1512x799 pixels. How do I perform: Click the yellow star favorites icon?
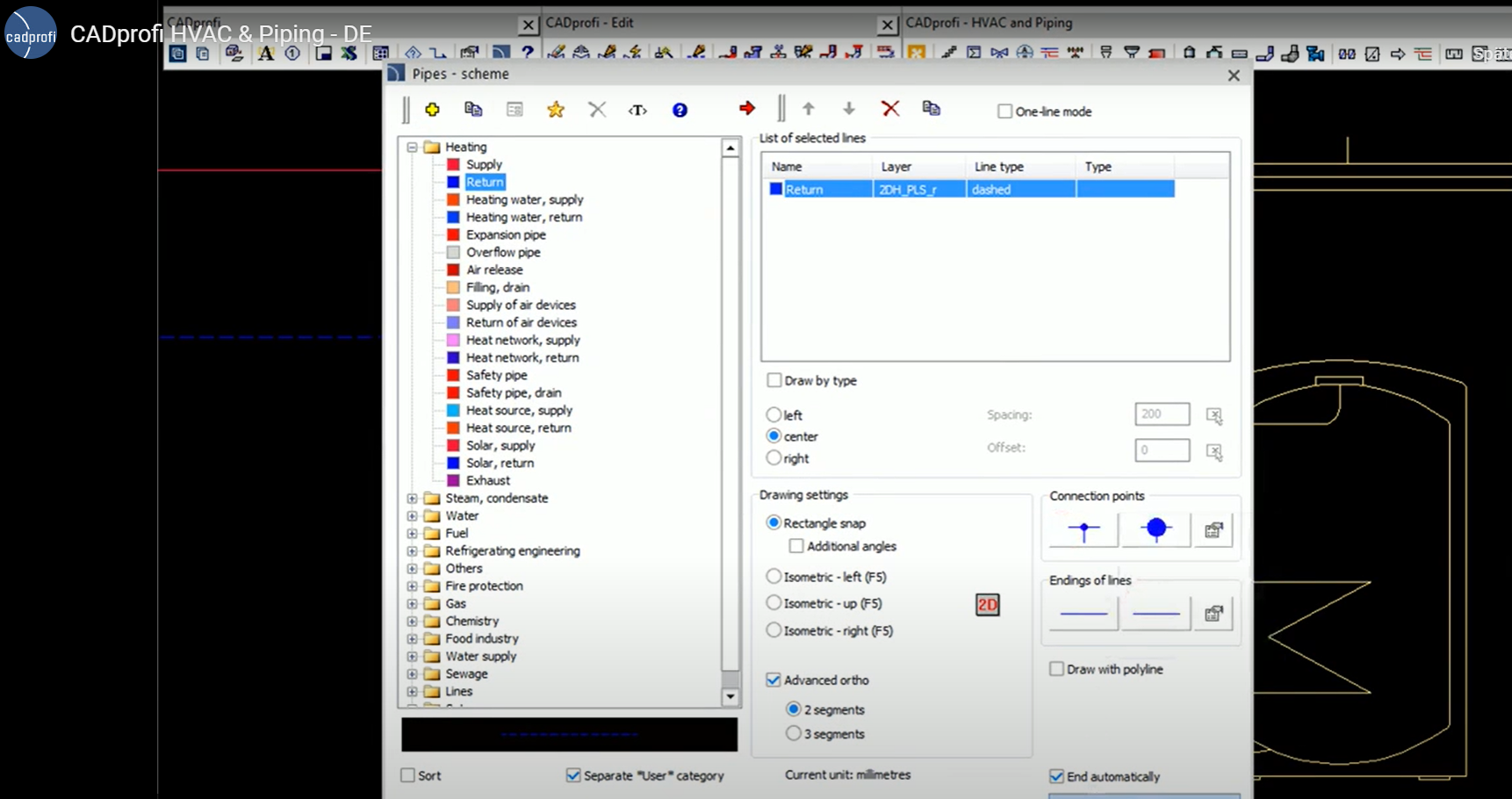[x=556, y=110]
